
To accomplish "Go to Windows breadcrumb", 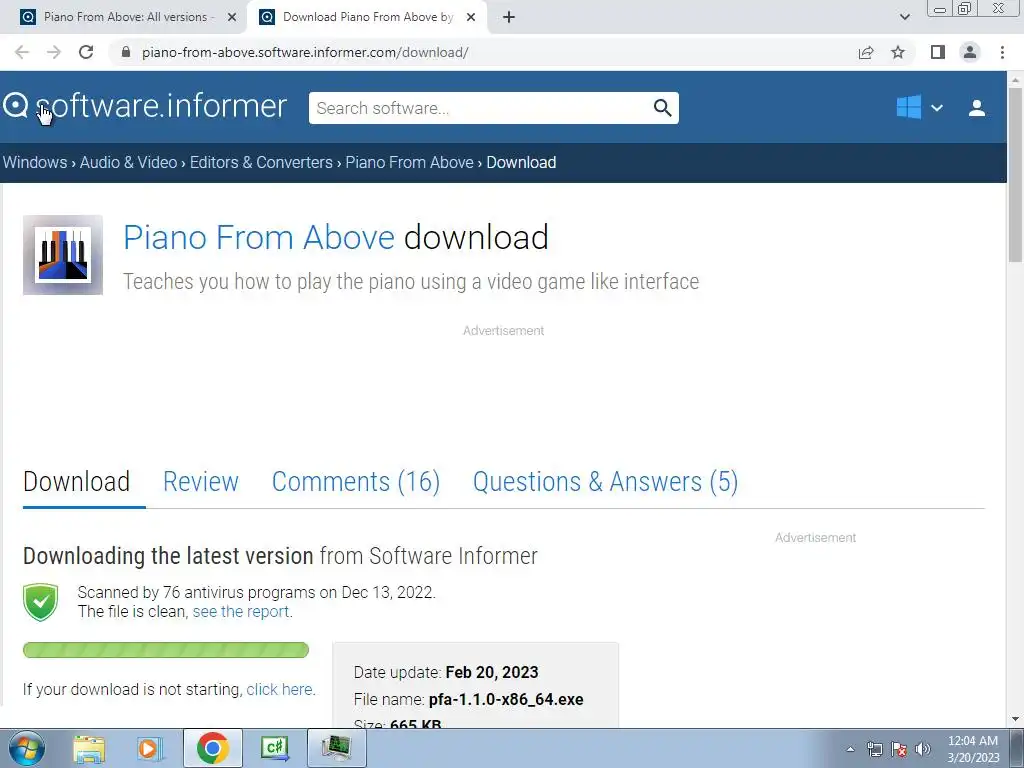I will pos(35,162).
